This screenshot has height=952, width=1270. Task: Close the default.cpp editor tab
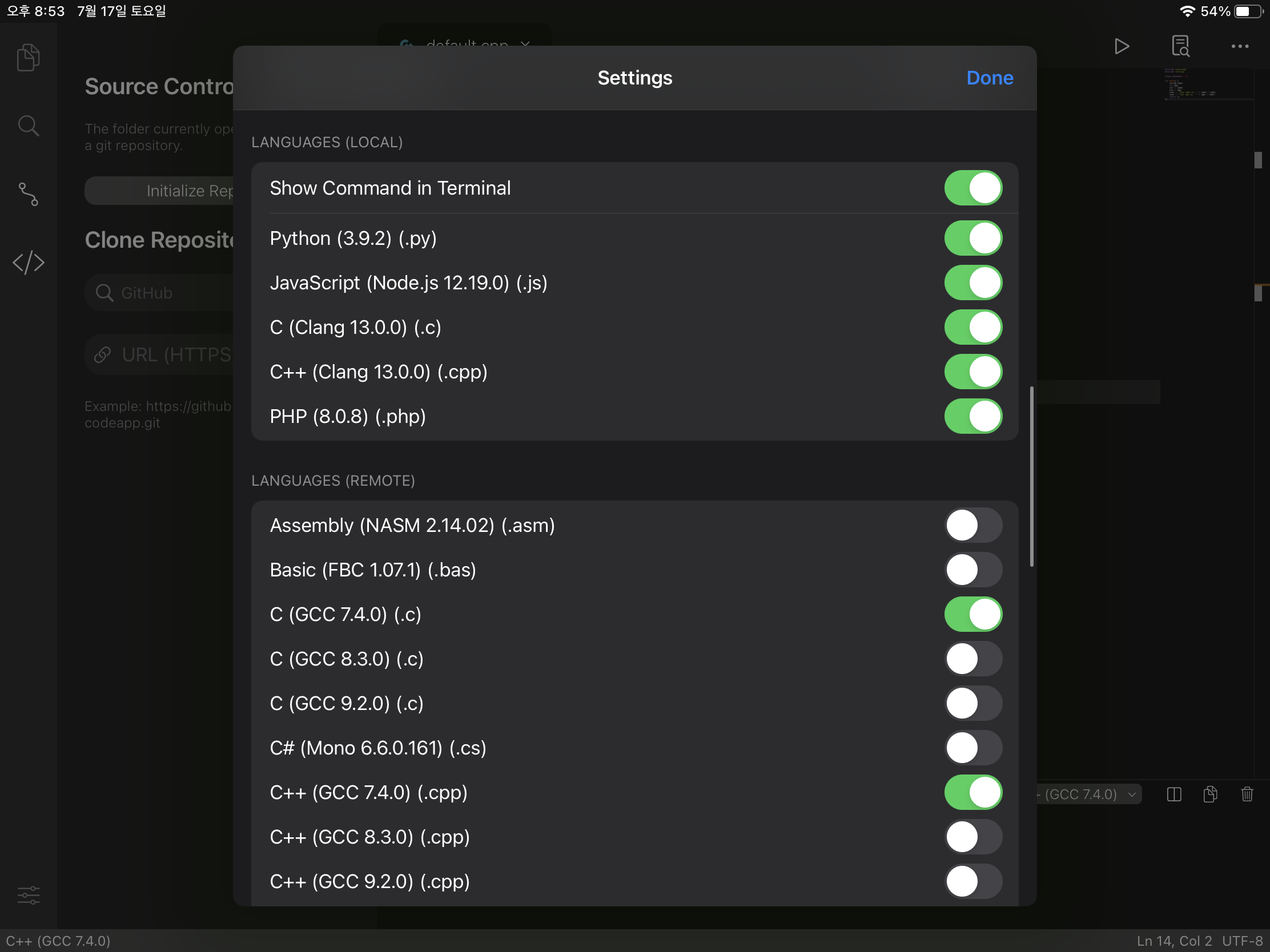point(525,43)
